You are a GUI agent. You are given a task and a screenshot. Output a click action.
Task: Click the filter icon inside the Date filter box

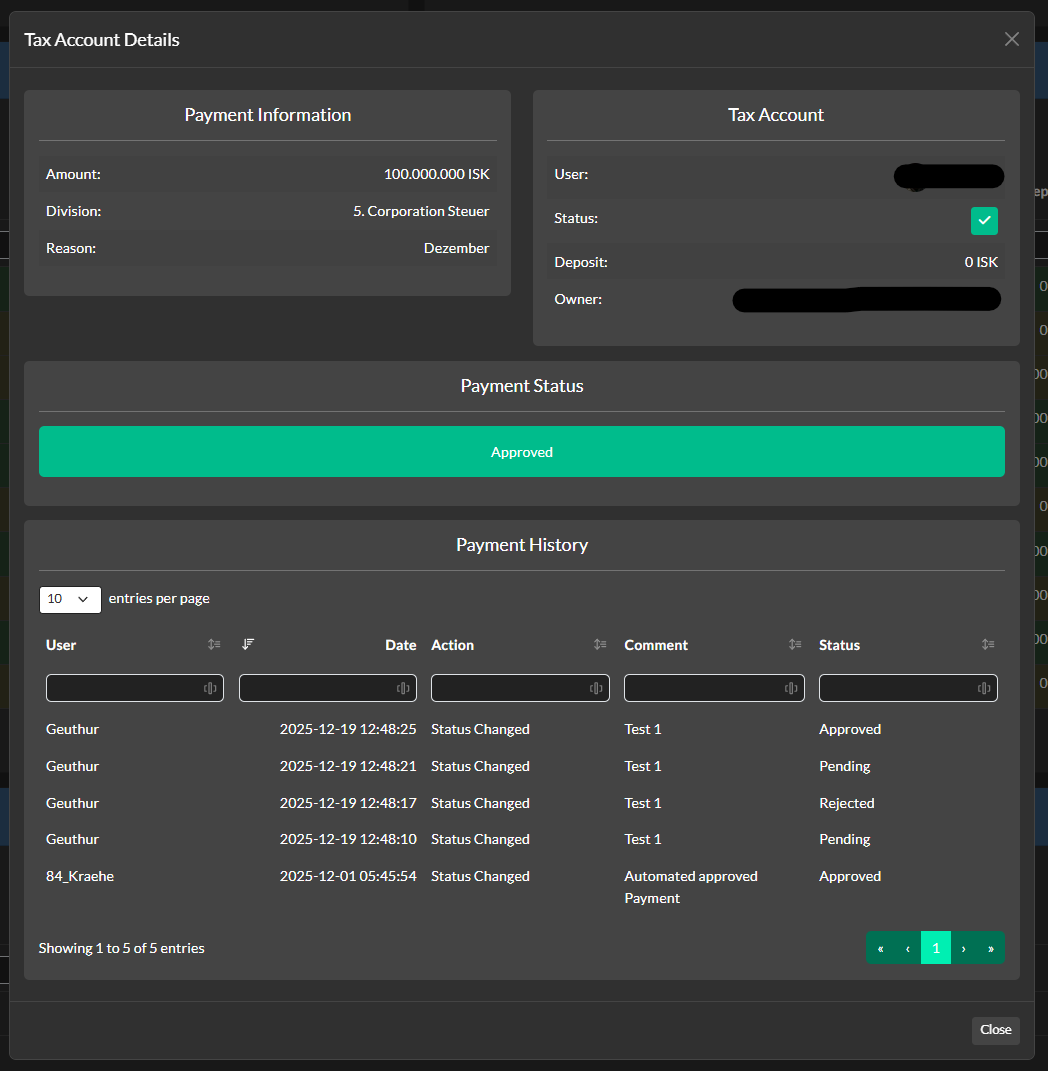(x=405, y=688)
